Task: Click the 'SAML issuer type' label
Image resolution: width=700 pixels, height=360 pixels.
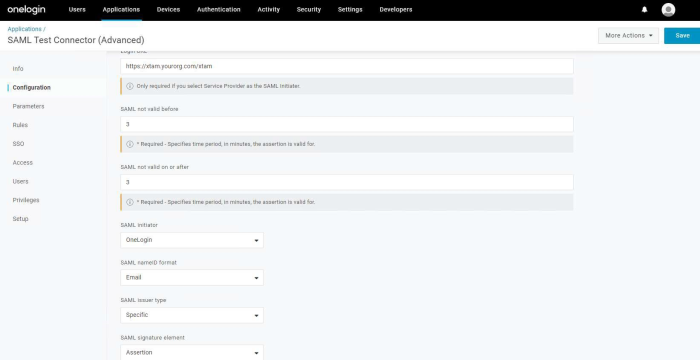Action: (x=143, y=300)
